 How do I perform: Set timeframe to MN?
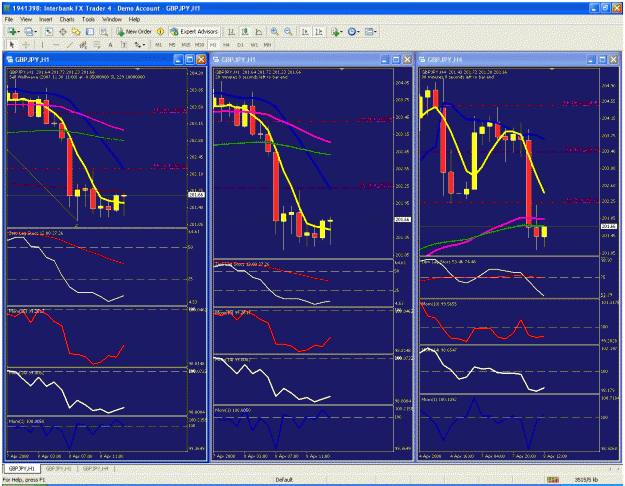[267, 45]
